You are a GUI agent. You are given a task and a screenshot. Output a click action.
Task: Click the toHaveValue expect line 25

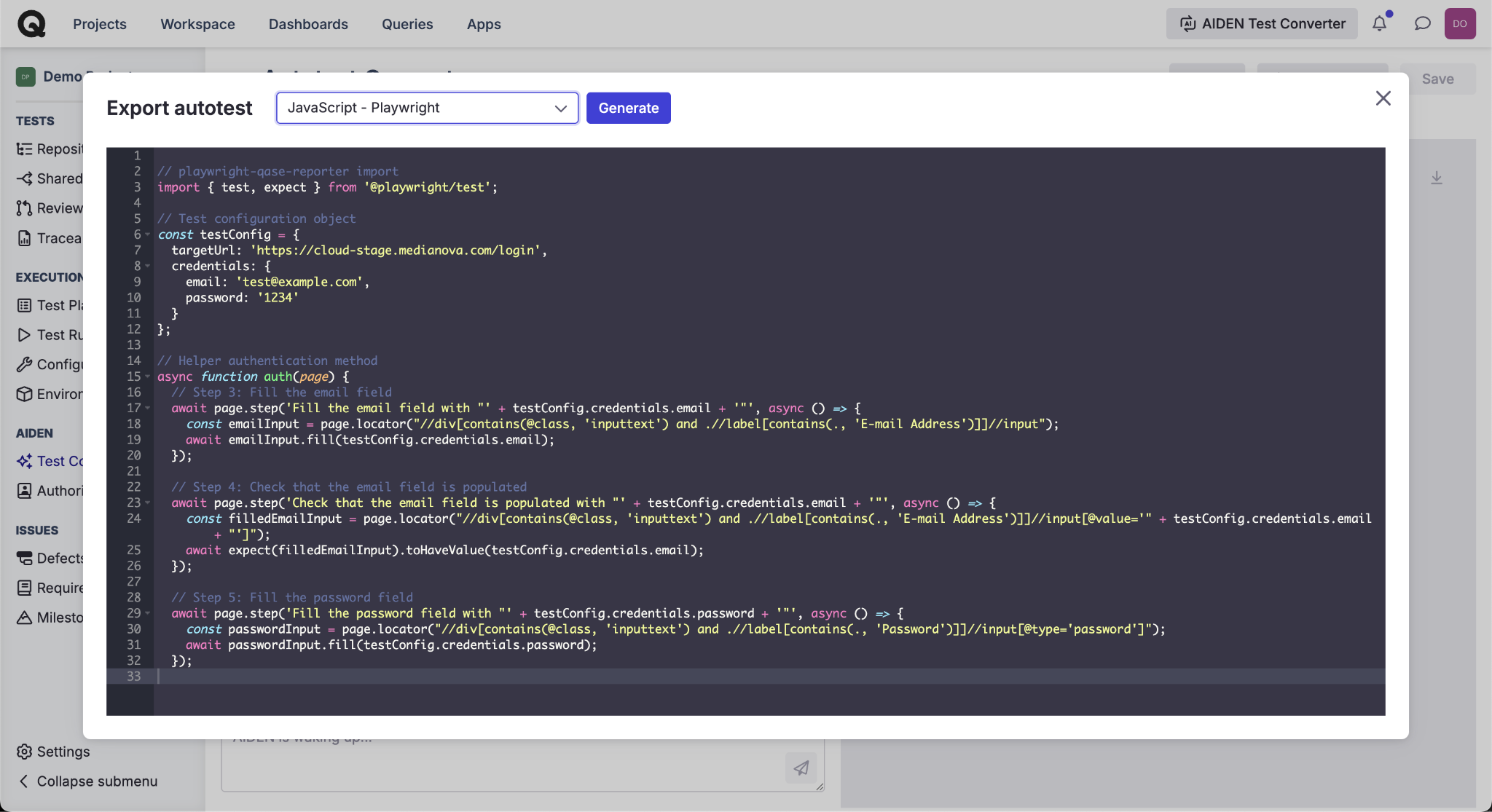tap(444, 551)
